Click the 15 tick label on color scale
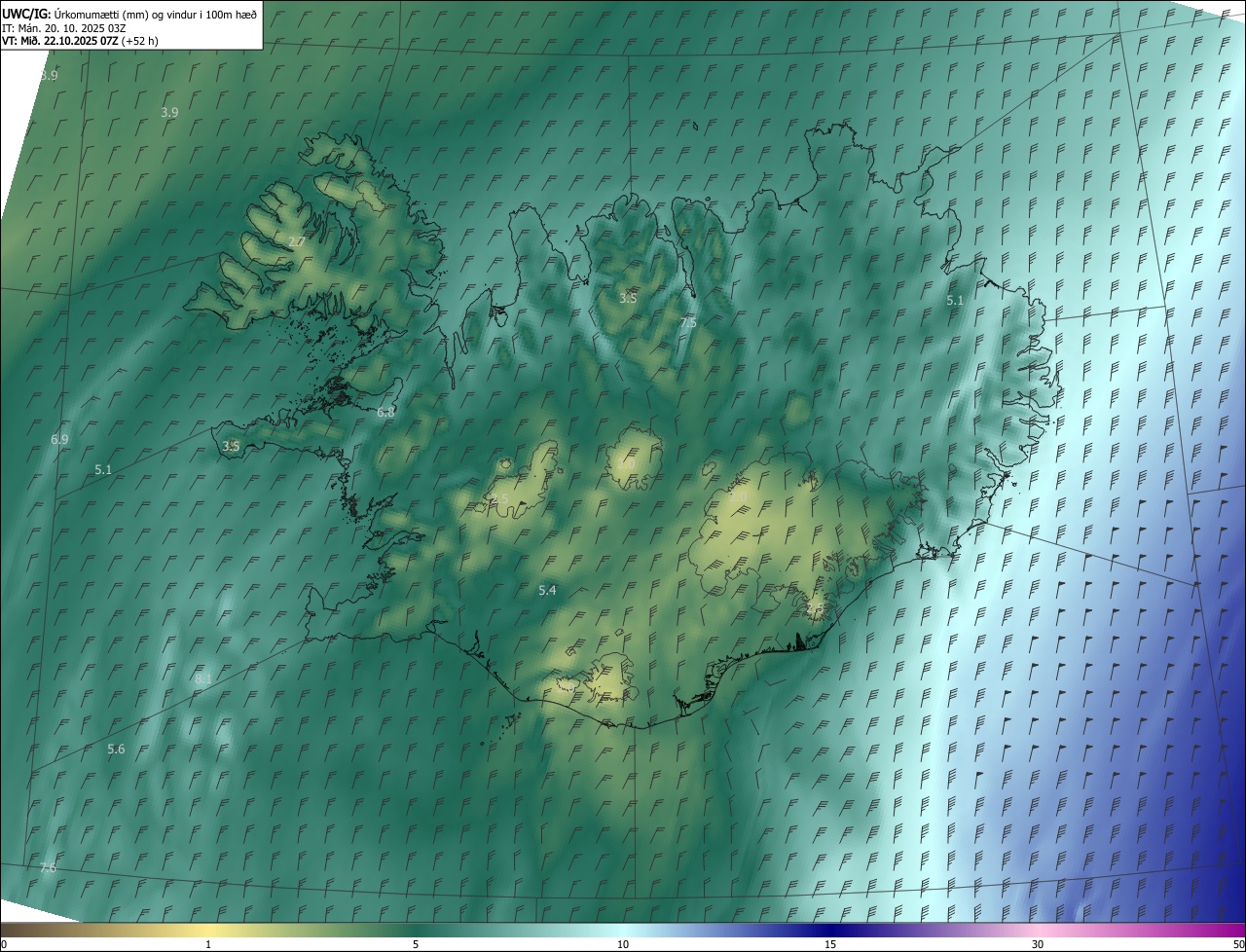 (x=830, y=945)
